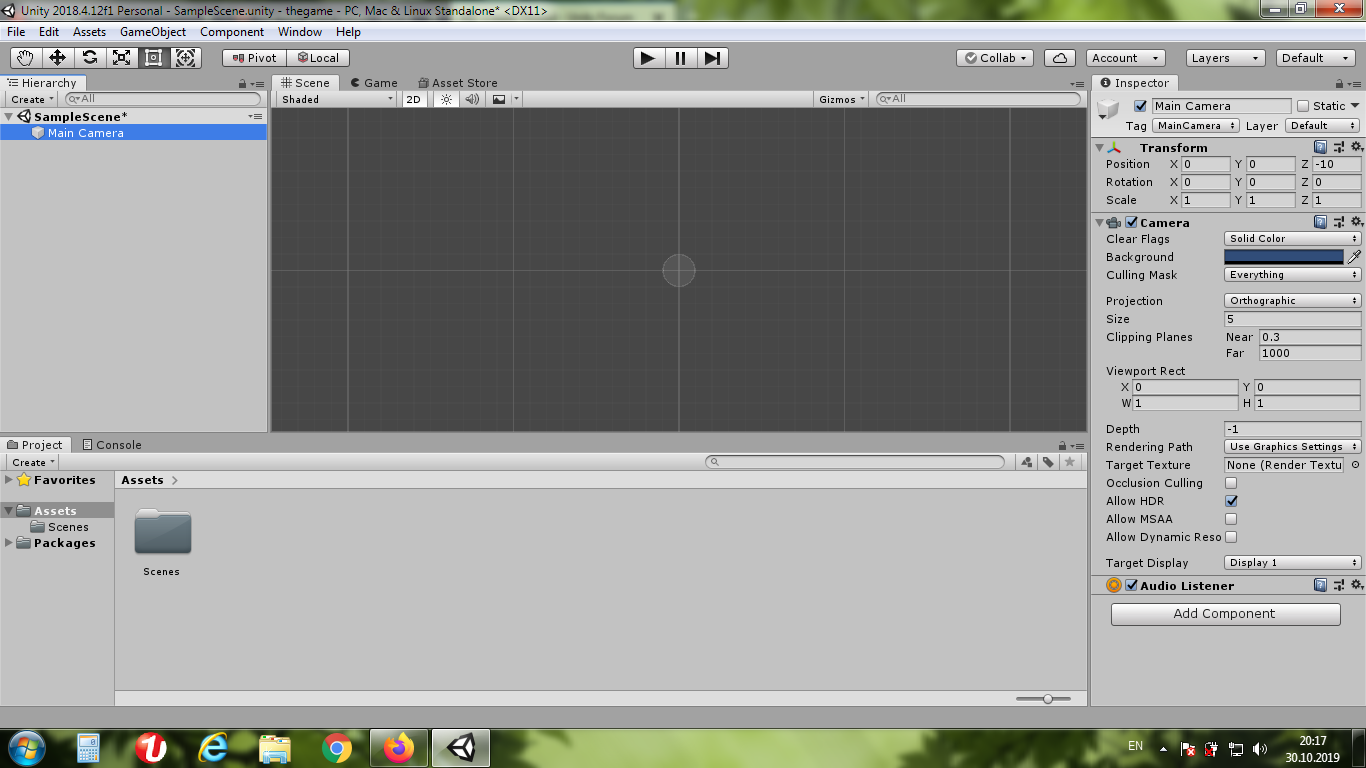The width and height of the screenshot is (1366, 768).
Task: Toggle the Local handle rotation button
Action: pyautogui.click(x=318, y=58)
